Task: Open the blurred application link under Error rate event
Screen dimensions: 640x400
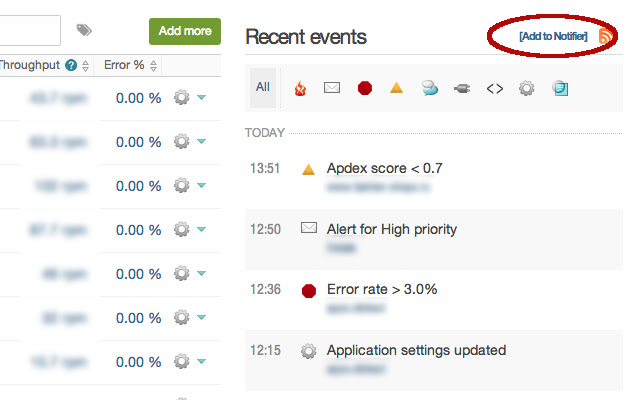Action: [356, 308]
